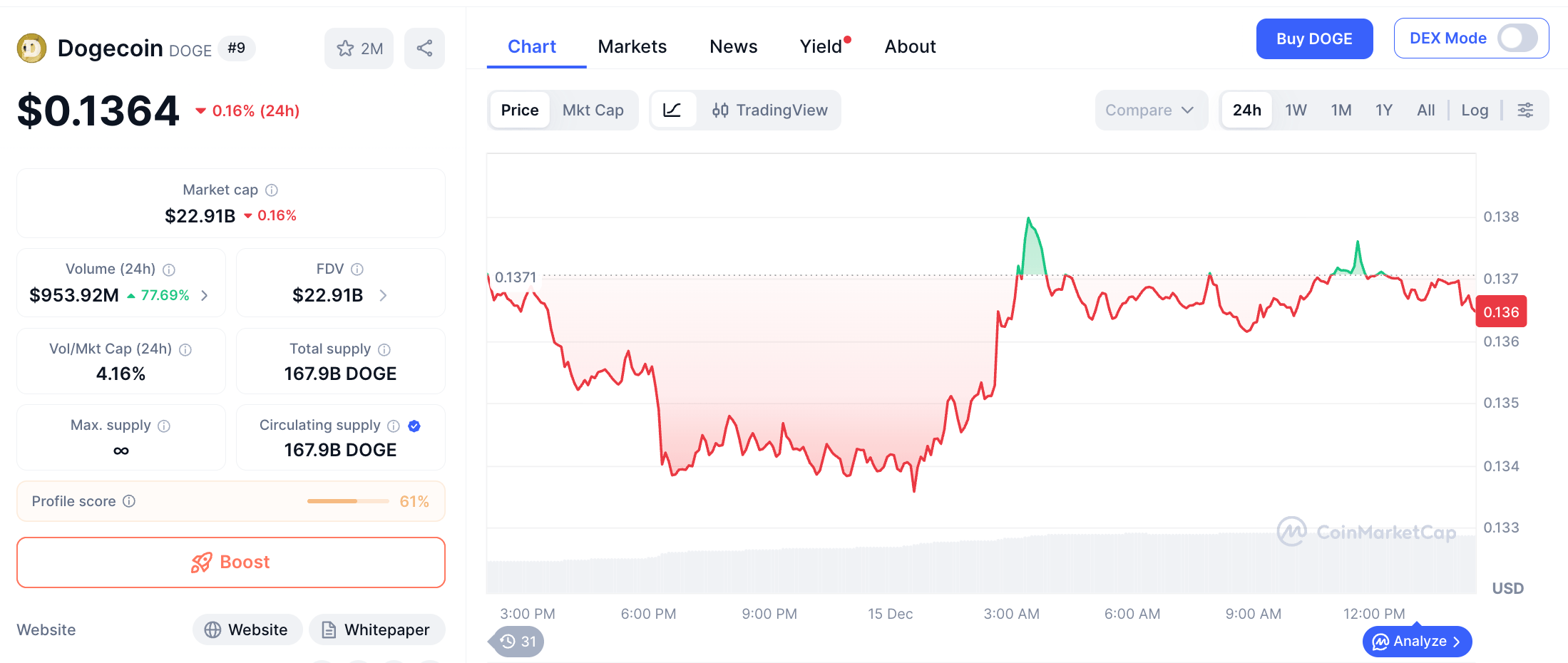Switch to the Markets tab
The width and height of the screenshot is (1568, 663).
(x=632, y=46)
